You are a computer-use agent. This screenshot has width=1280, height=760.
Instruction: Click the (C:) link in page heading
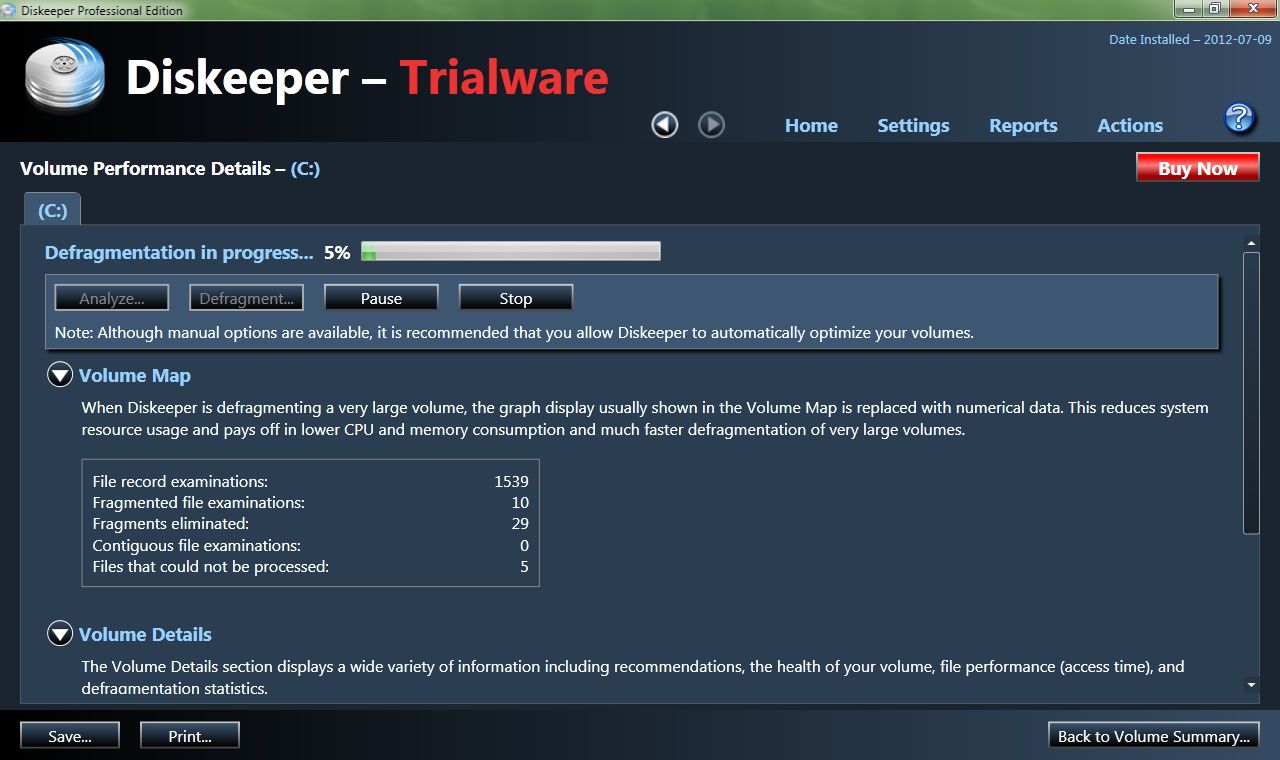[305, 169]
